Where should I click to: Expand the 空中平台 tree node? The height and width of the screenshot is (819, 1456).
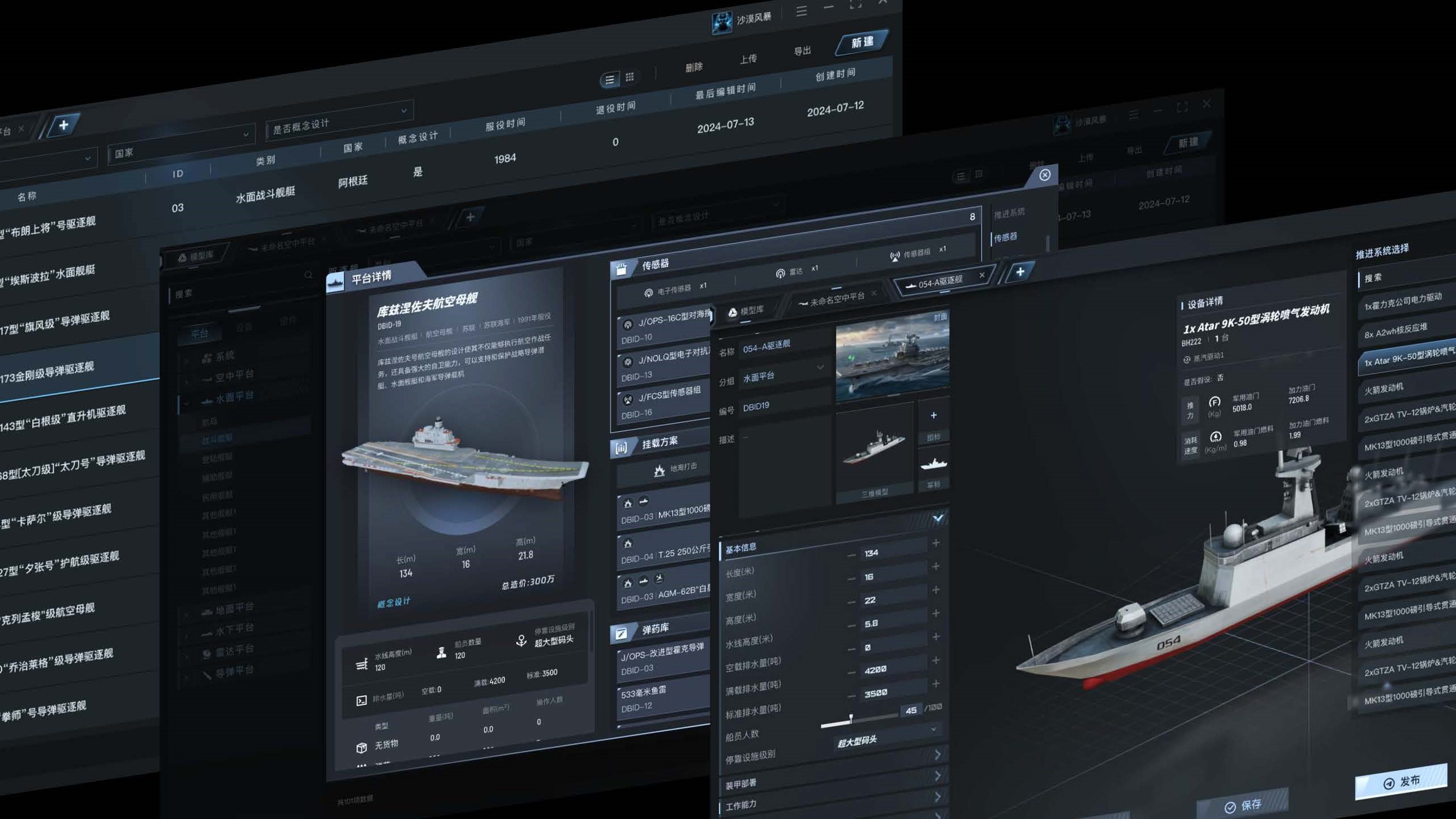pyautogui.click(x=187, y=381)
